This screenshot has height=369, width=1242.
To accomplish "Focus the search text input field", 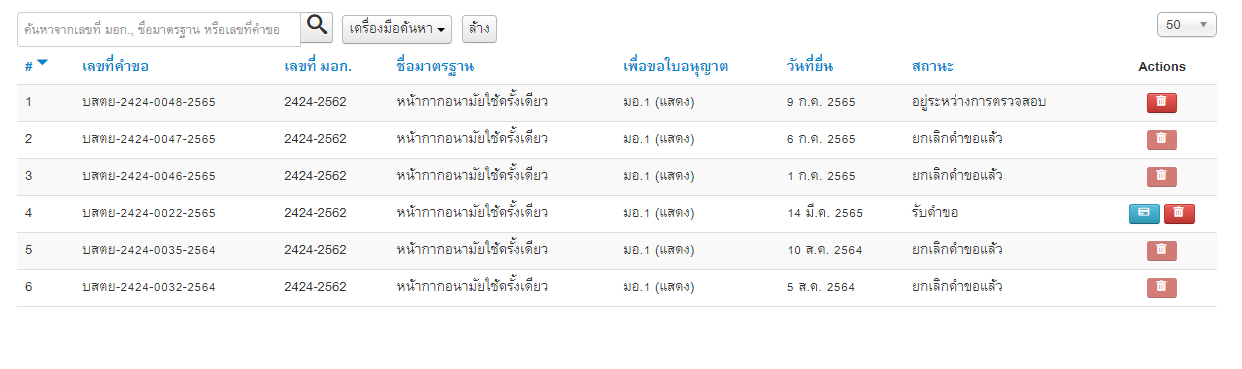I will (x=159, y=29).
